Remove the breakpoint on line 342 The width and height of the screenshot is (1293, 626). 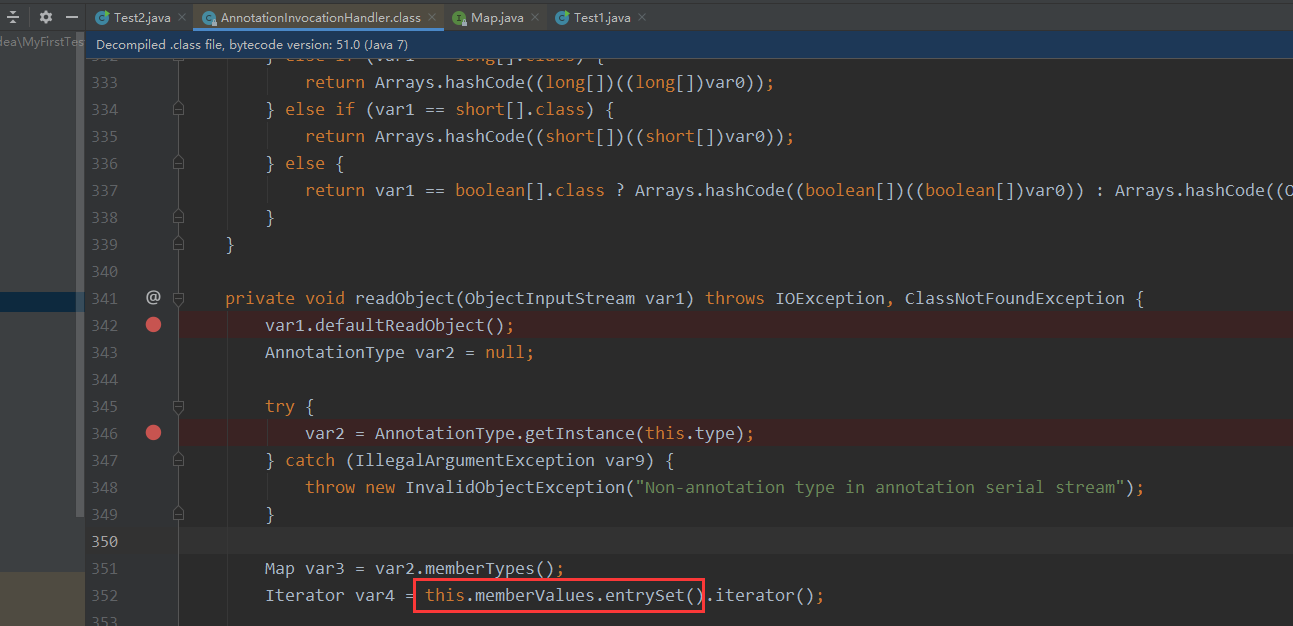point(153,325)
